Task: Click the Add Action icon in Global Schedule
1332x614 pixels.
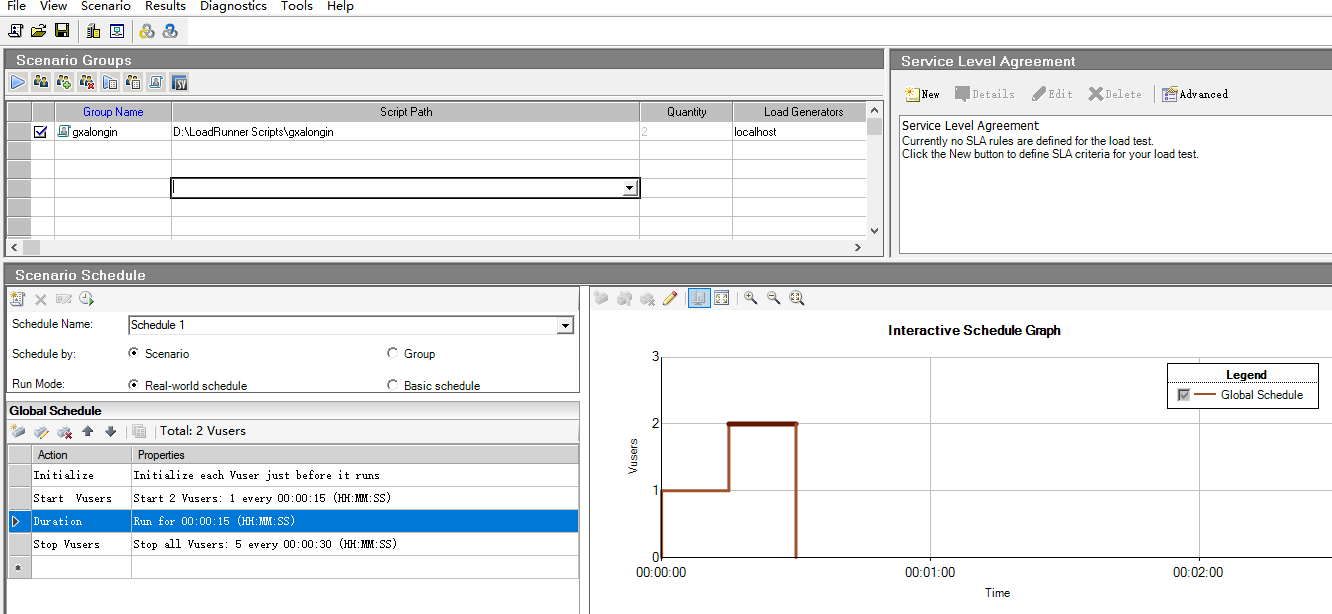Action: click(x=18, y=432)
